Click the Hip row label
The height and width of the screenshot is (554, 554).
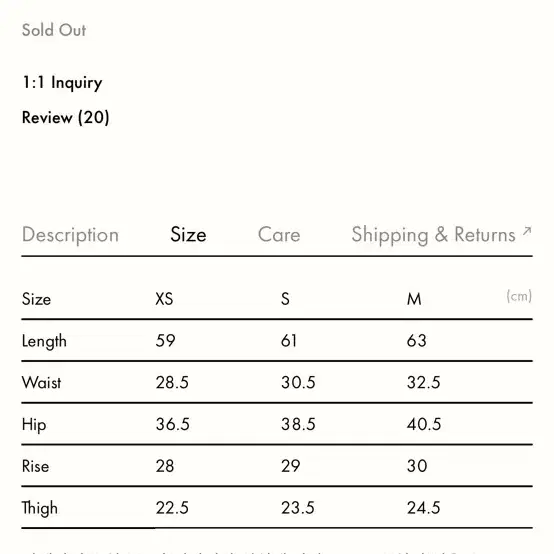click(x=34, y=425)
